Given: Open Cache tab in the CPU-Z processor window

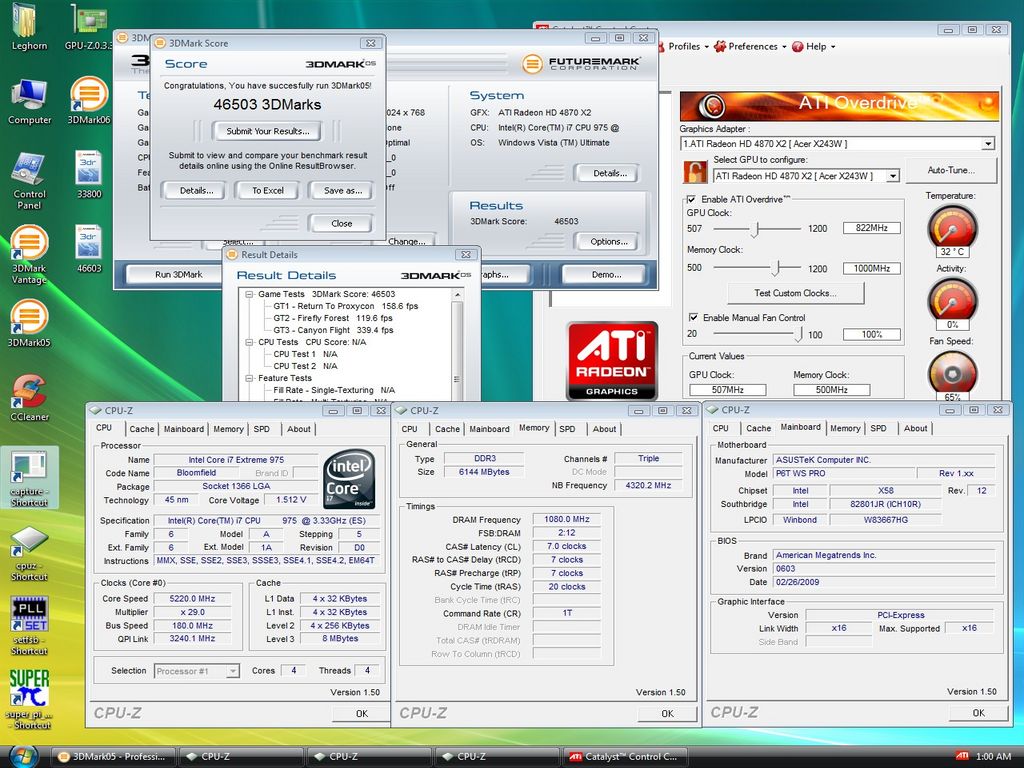Looking at the screenshot, I should [142, 429].
